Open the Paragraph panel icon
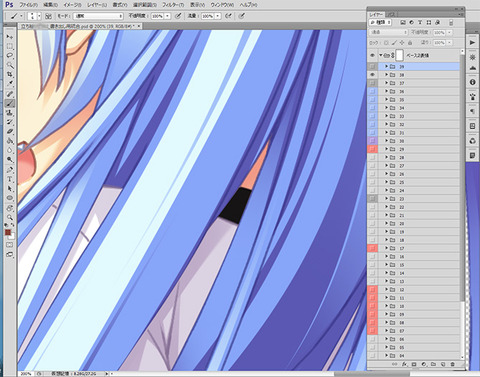The width and height of the screenshot is (480, 377). 472,111
